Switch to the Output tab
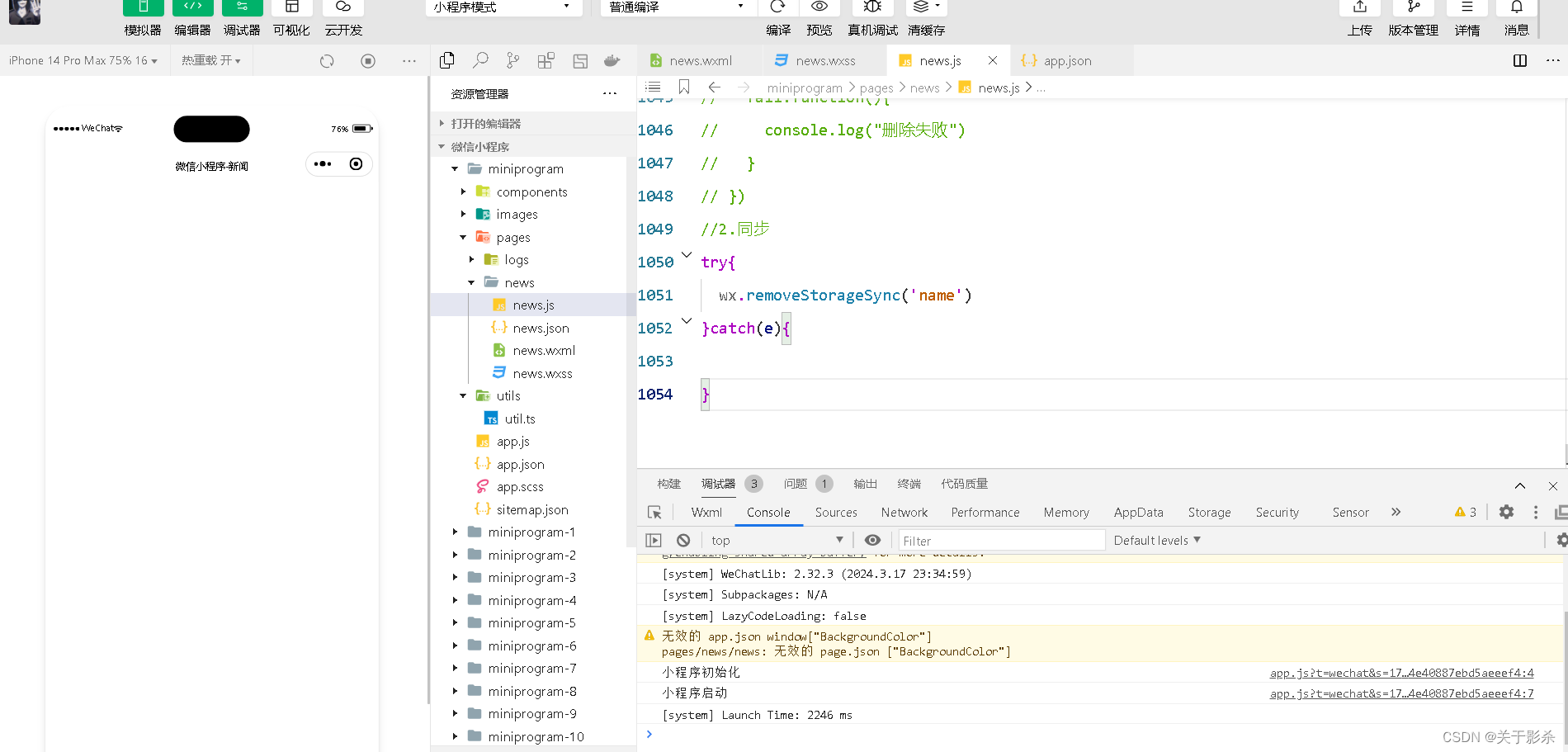 (x=865, y=484)
